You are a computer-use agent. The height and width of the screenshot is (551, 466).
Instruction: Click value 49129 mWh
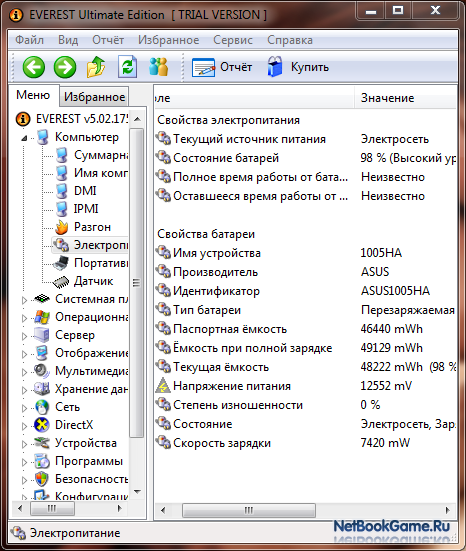391,348
